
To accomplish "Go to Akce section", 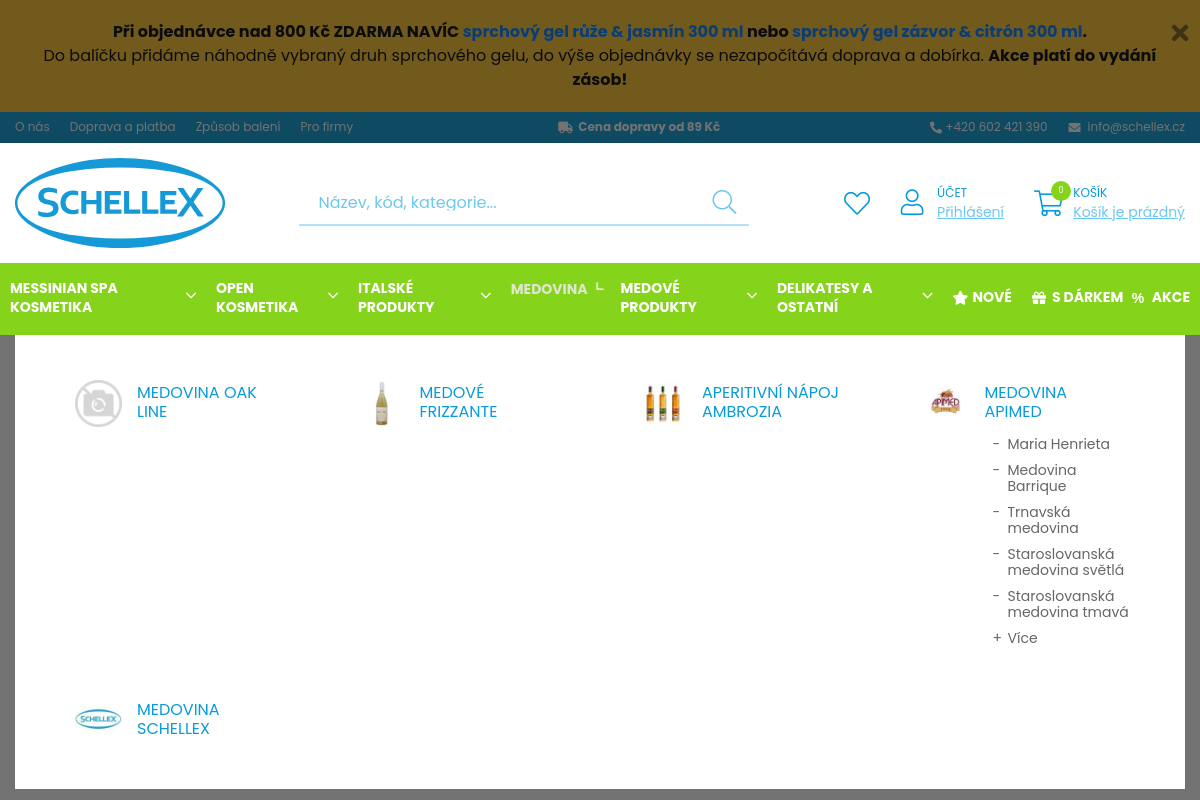I will pyautogui.click(x=1171, y=297).
